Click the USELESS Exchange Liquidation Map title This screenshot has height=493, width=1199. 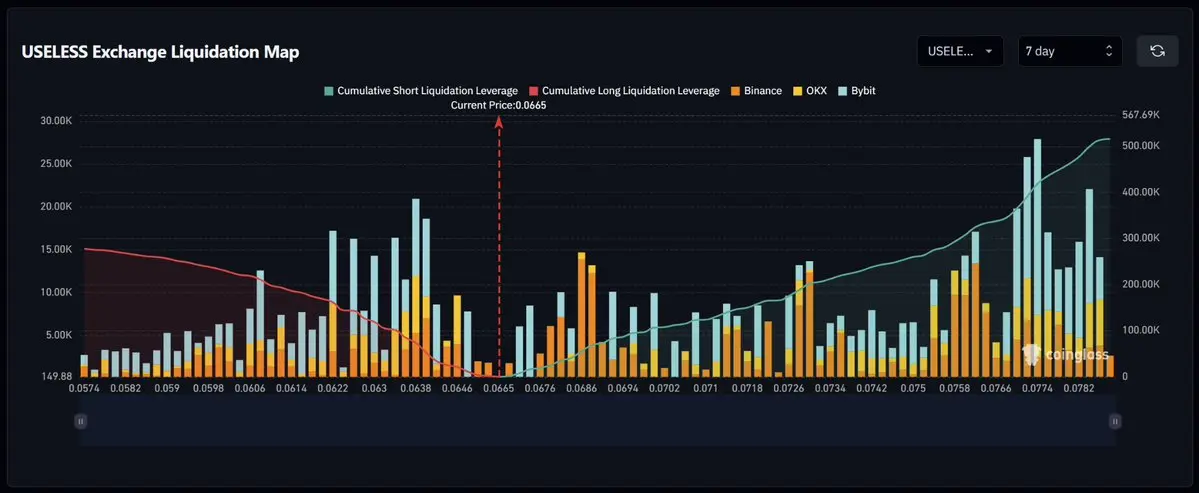click(x=160, y=52)
